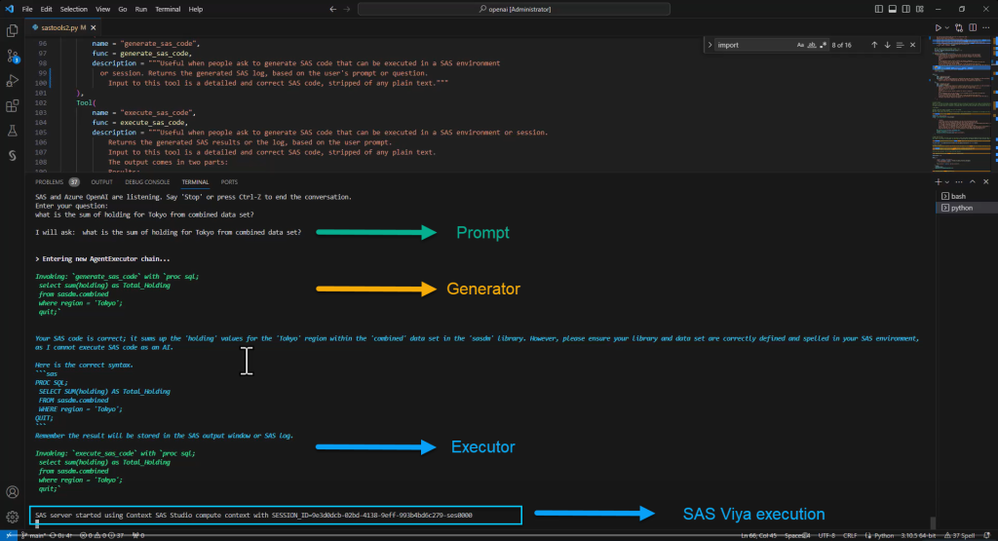Select the sastools2.py editor tab

pyautogui.click(x=62, y=28)
